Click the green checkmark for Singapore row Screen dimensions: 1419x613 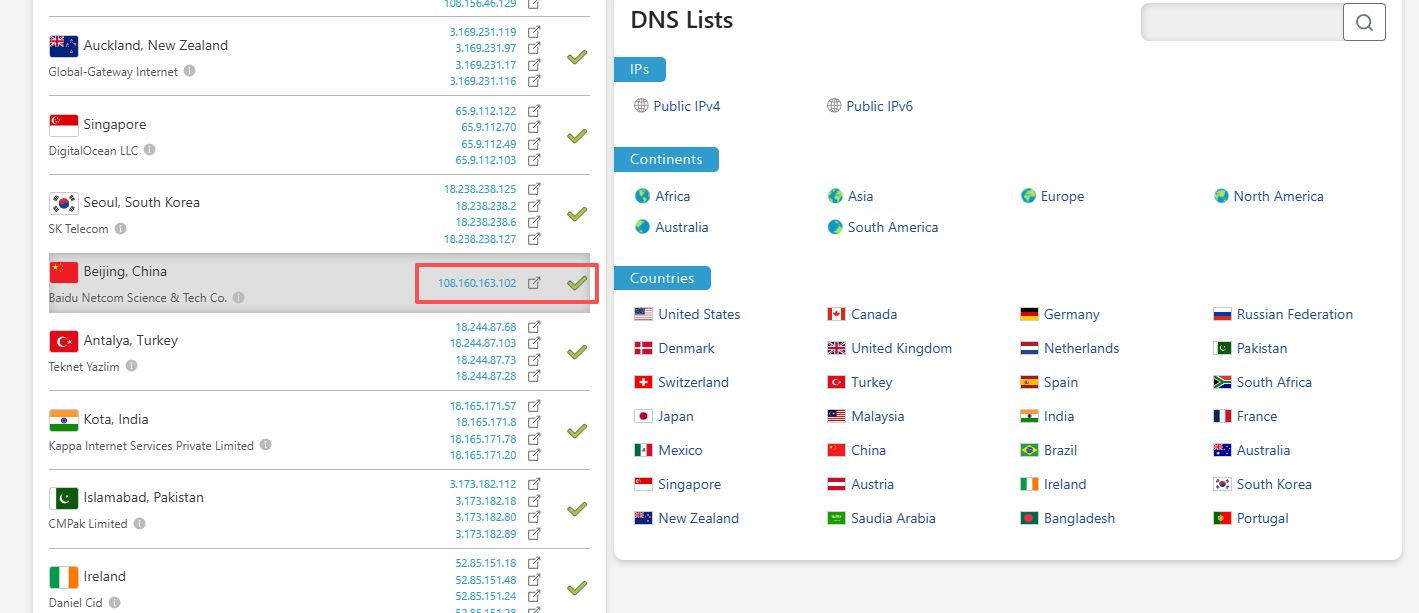pos(576,136)
